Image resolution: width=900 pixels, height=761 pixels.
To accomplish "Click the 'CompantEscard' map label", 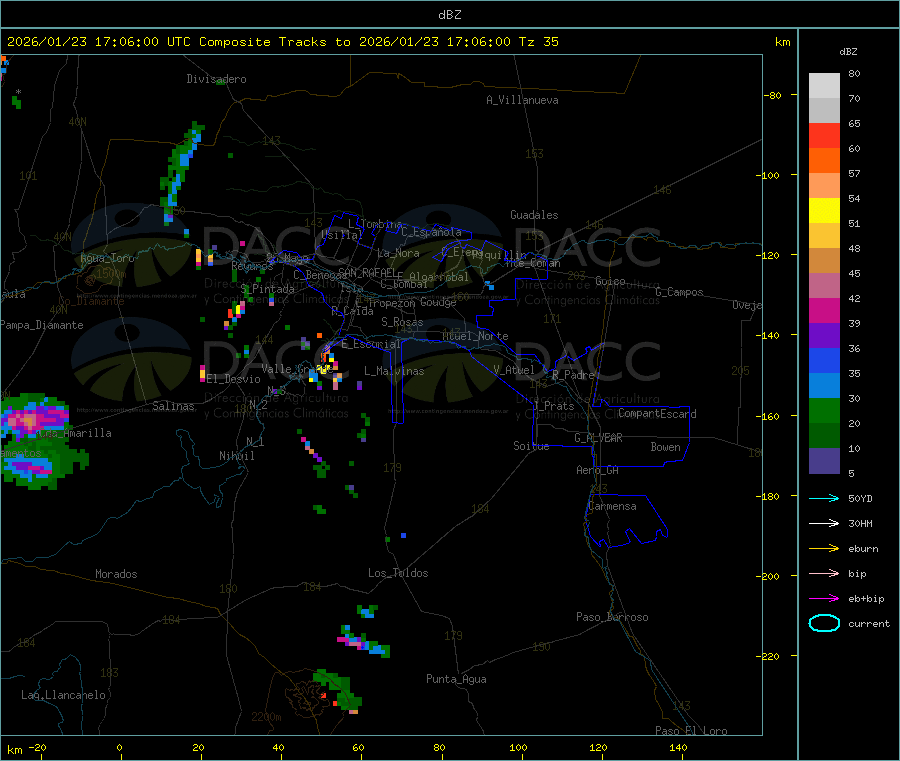I will [657, 413].
